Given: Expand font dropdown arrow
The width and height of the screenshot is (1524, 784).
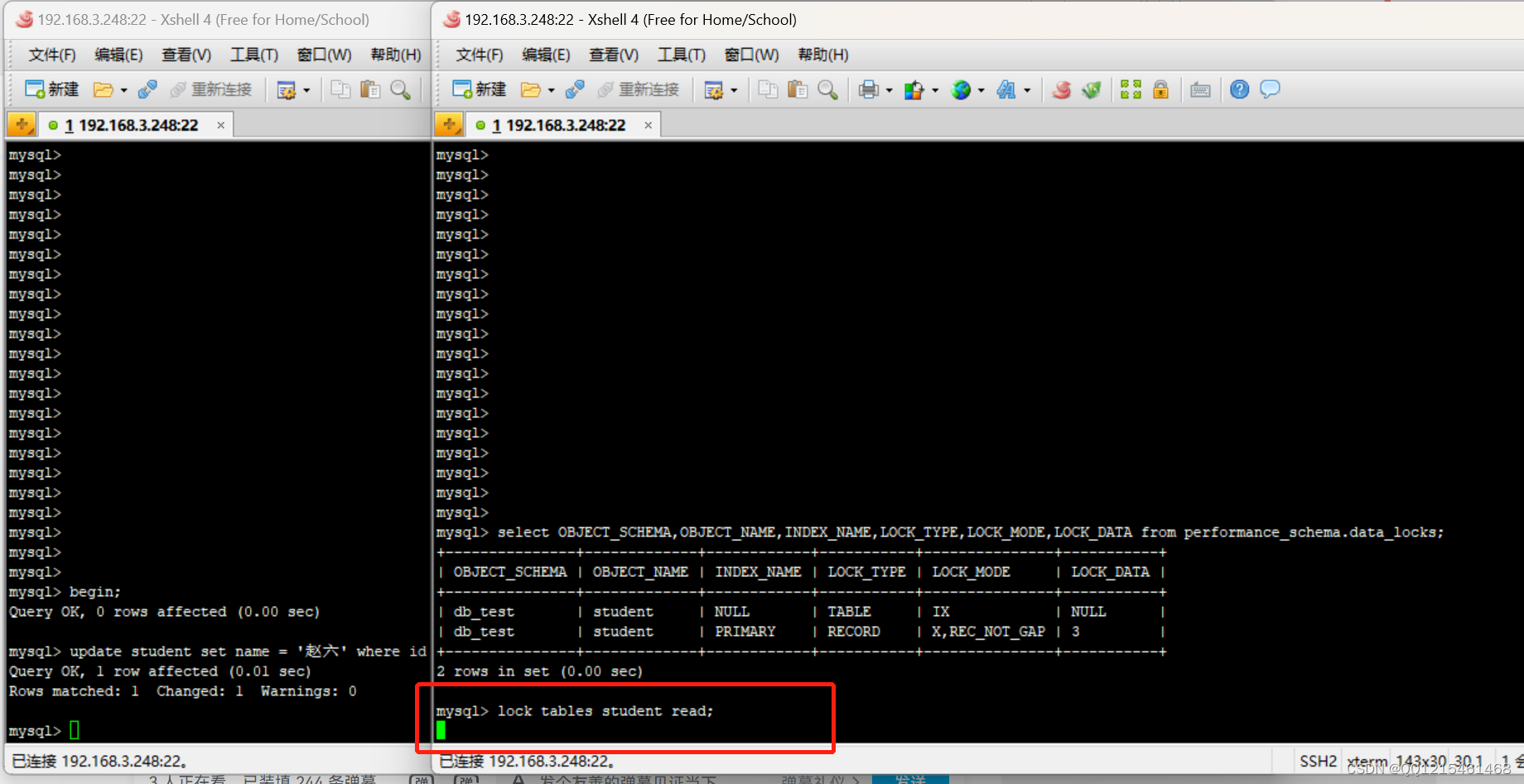Looking at the screenshot, I should [1027, 90].
